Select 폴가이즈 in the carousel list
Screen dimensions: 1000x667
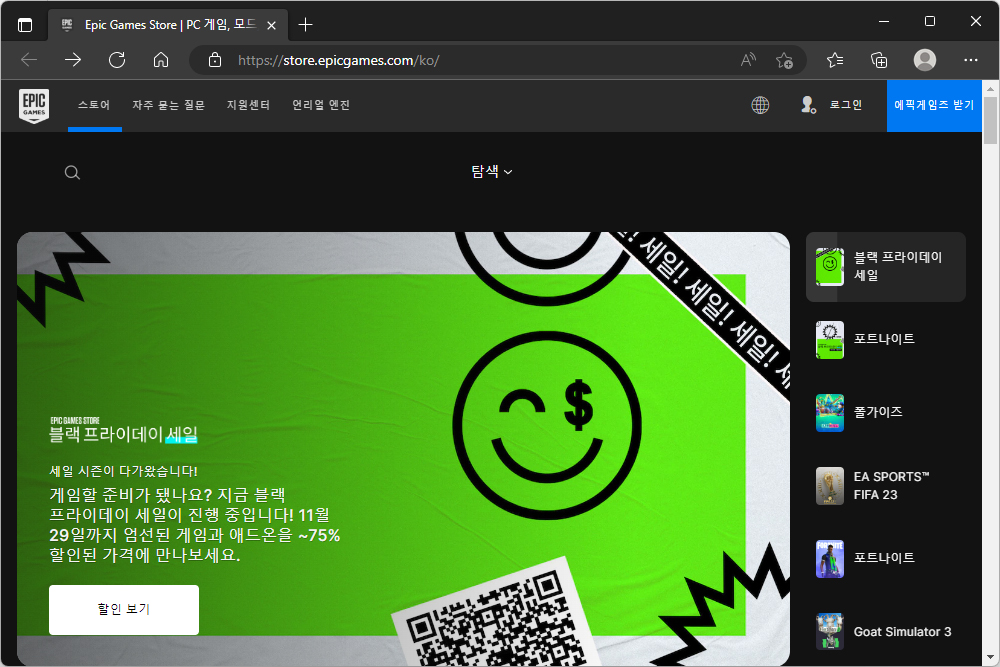886,413
